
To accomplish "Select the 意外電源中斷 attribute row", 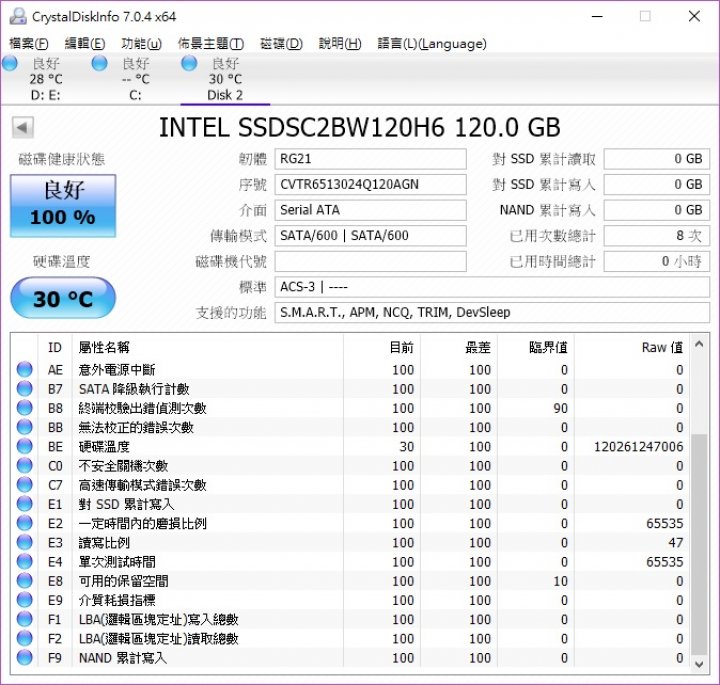I will (350, 370).
